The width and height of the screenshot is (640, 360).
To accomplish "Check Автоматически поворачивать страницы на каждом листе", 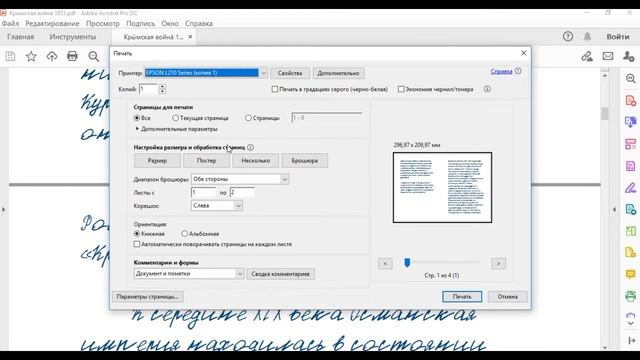I will tap(137, 244).
